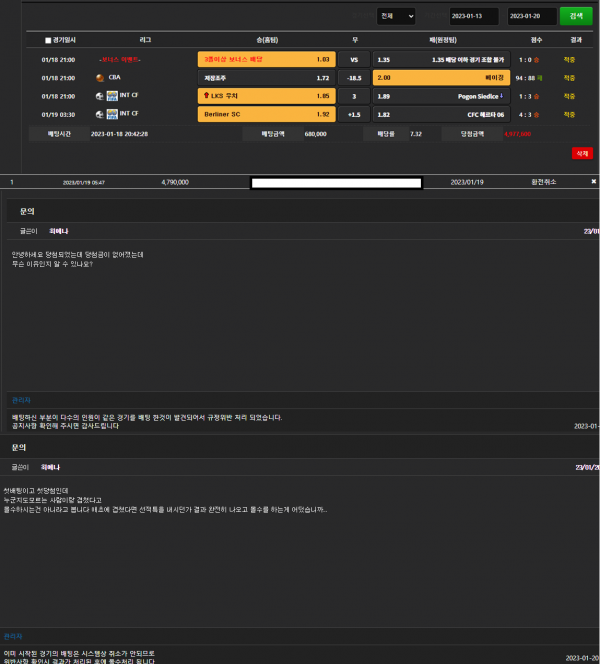Image resolution: width=600 pixels, height=664 pixels.
Task: Click the INT CF flag icon in LKS 우치 row
Action: point(112,96)
